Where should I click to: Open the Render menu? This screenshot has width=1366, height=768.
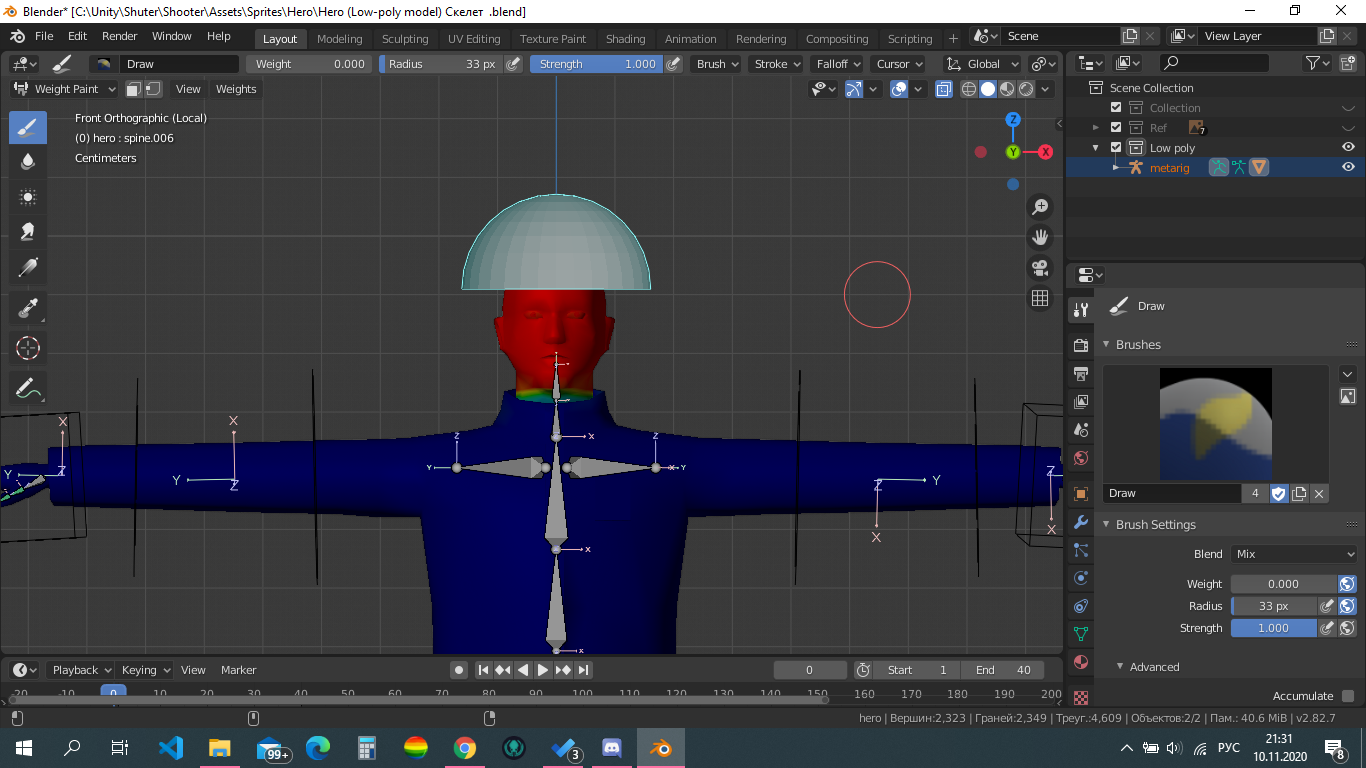(120, 36)
